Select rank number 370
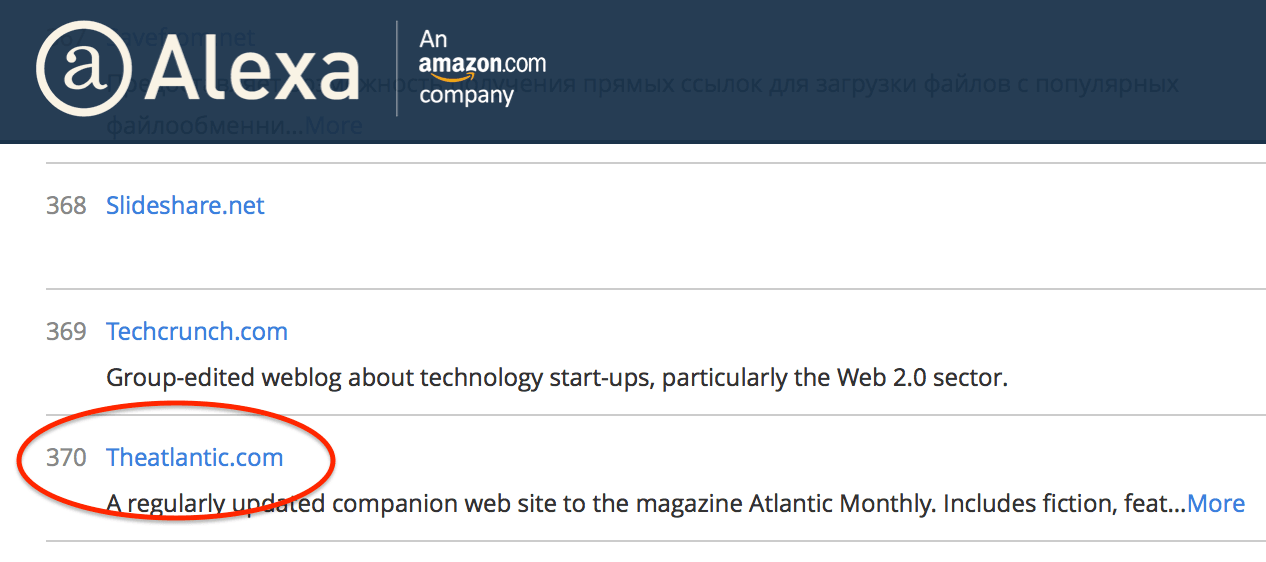 pos(66,458)
